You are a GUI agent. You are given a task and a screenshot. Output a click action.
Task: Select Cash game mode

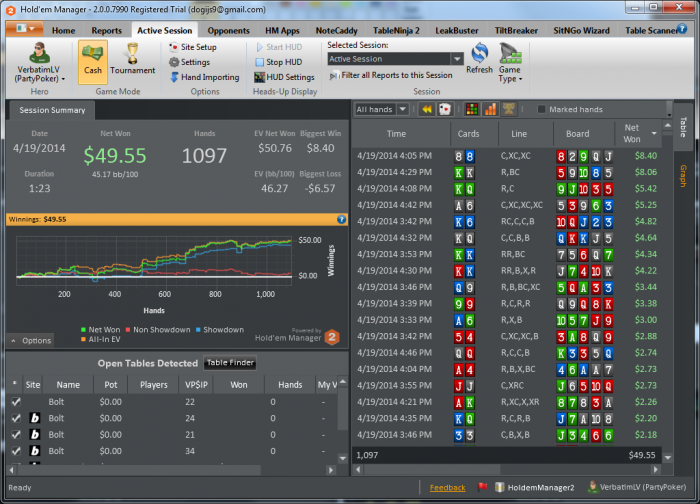coord(93,62)
